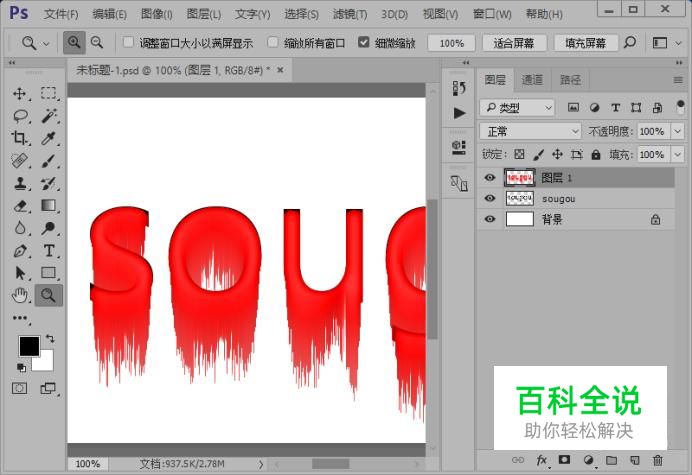
Task: Open the layer filter type dropdown
Action: (517, 108)
